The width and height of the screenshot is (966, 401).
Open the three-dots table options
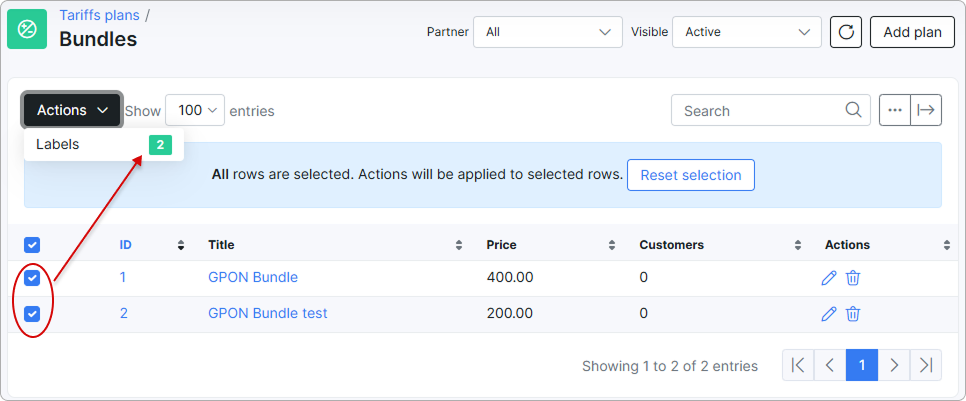[895, 110]
